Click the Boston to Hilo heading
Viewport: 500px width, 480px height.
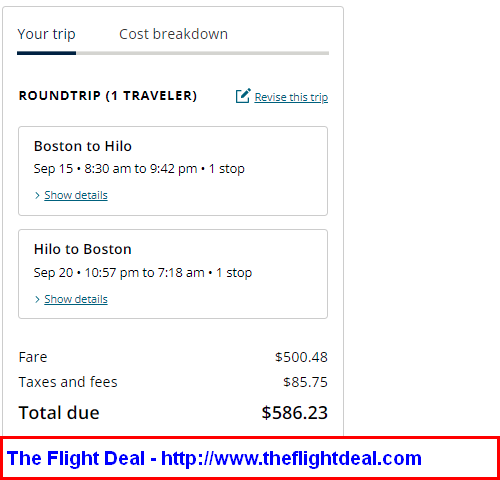point(83,146)
